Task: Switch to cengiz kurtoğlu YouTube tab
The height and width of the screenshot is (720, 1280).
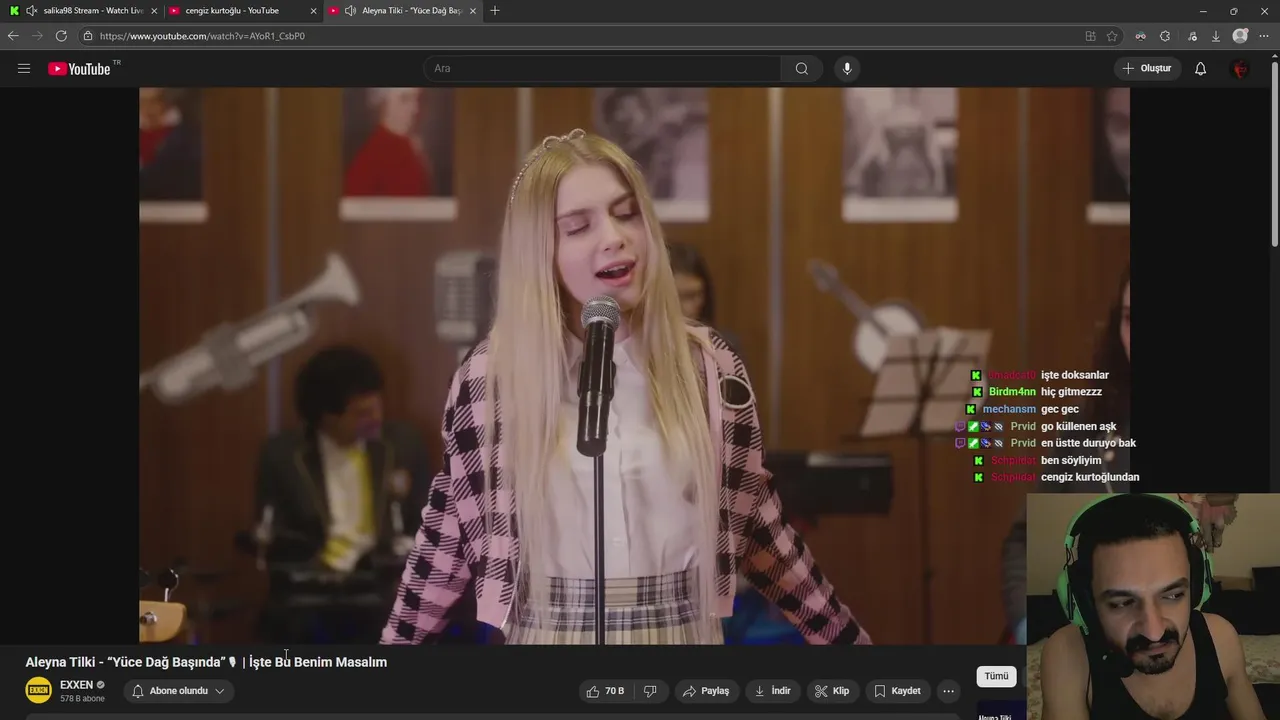Action: coord(243,11)
